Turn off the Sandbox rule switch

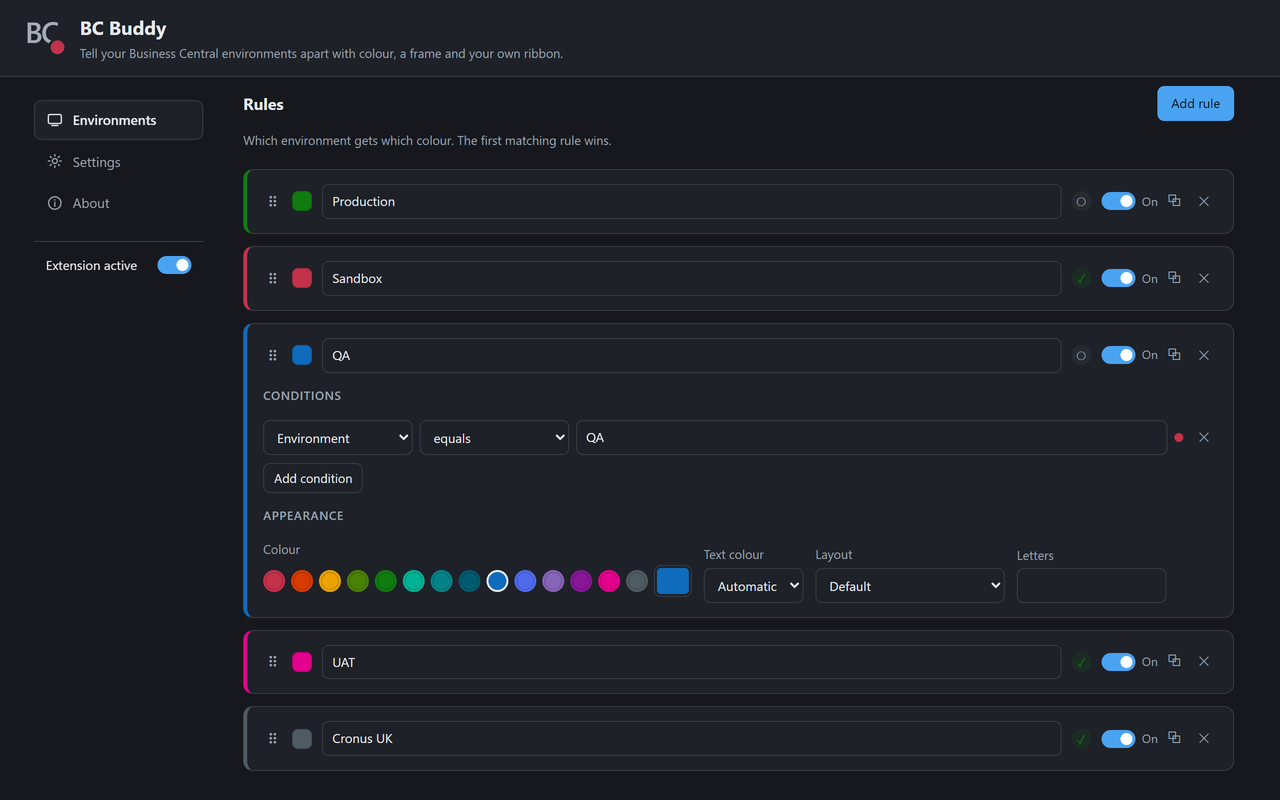(x=1118, y=278)
